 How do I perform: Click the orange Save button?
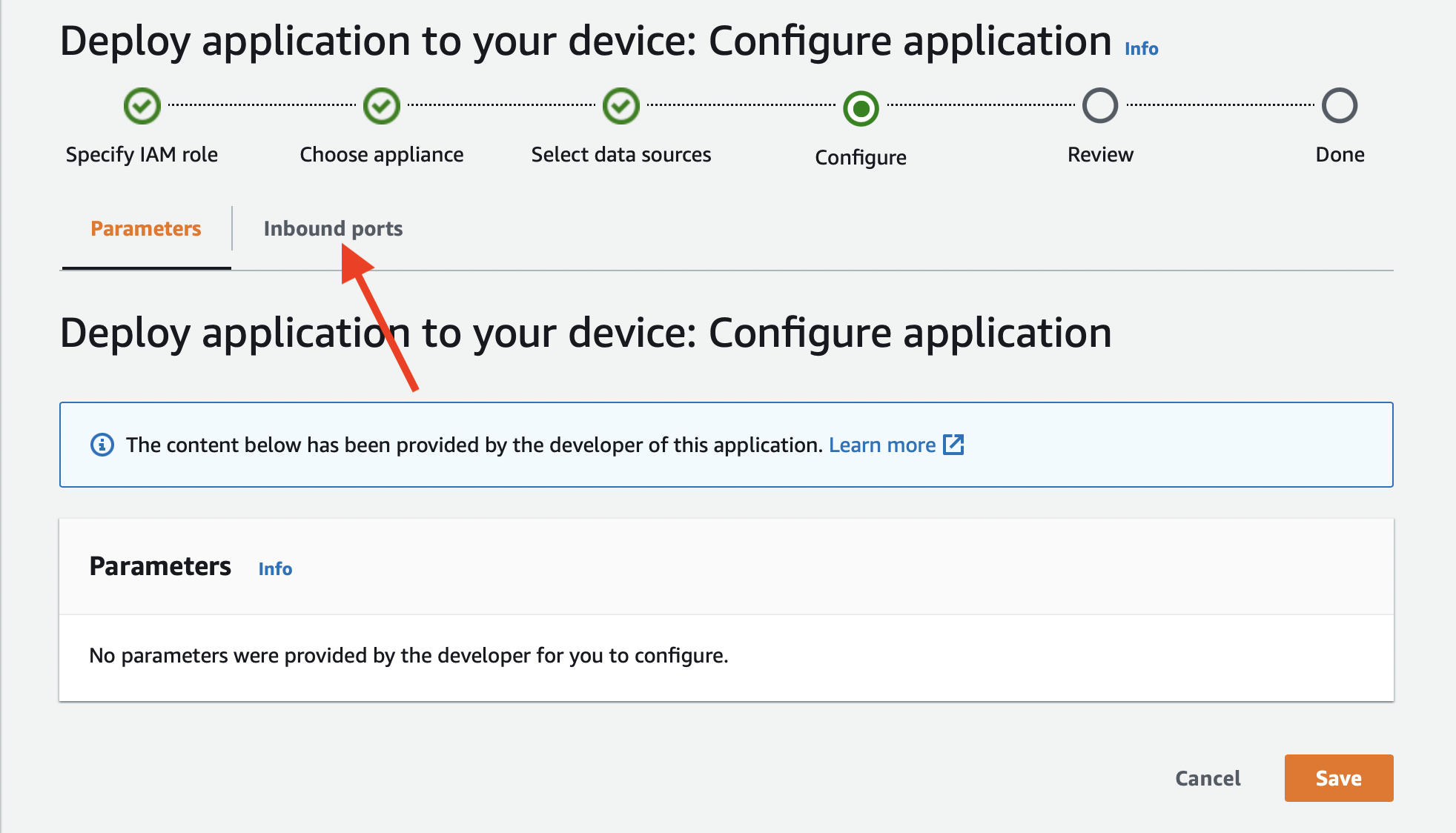click(x=1339, y=778)
